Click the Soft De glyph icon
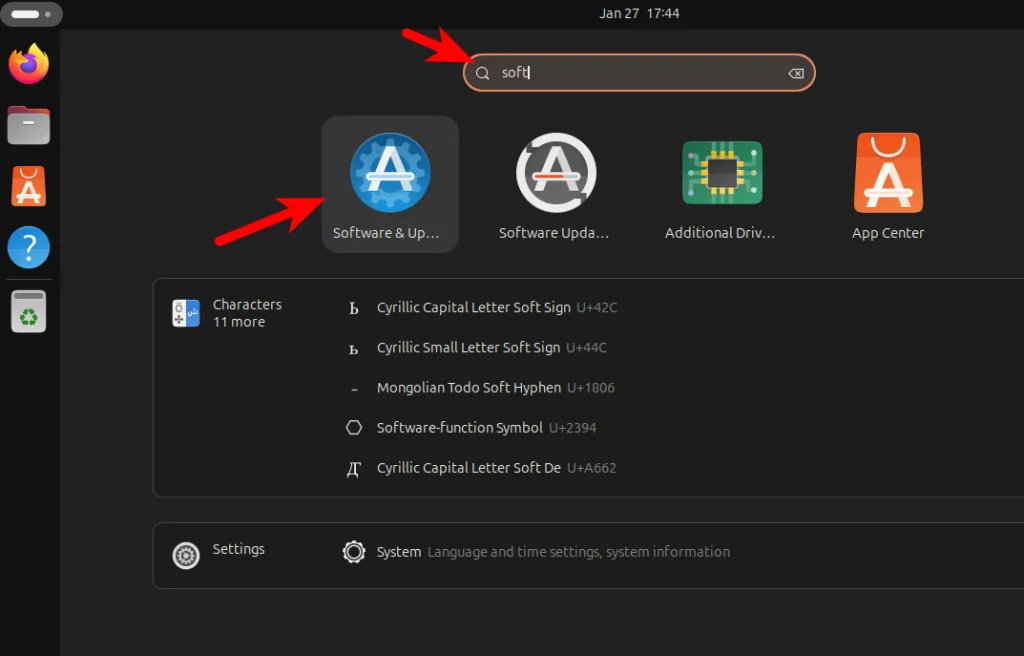 tap(354, 469)
